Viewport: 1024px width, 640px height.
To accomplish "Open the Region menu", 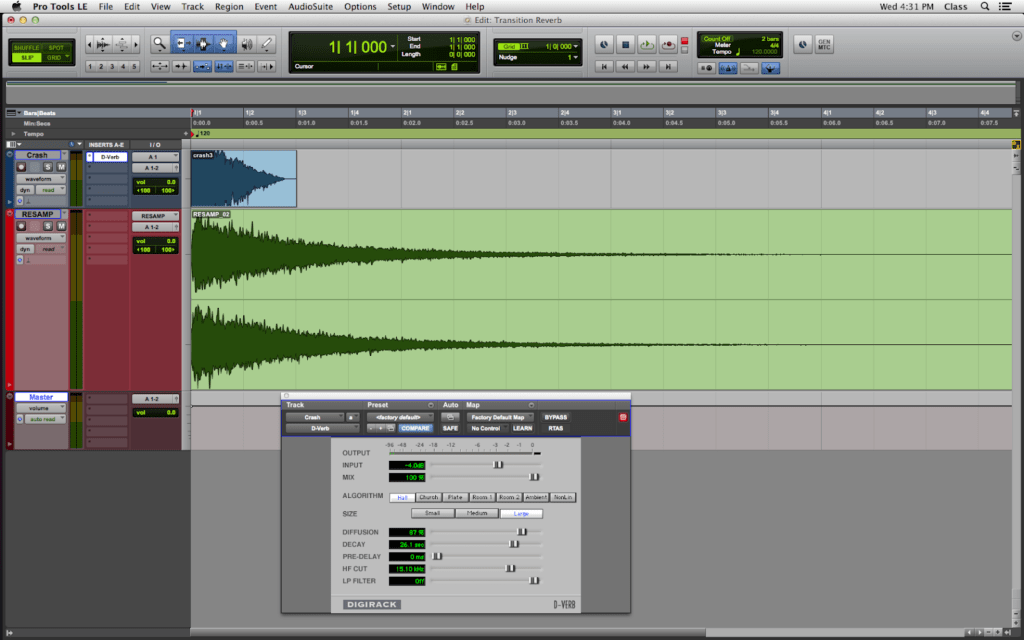I will [x=229, y=6].
